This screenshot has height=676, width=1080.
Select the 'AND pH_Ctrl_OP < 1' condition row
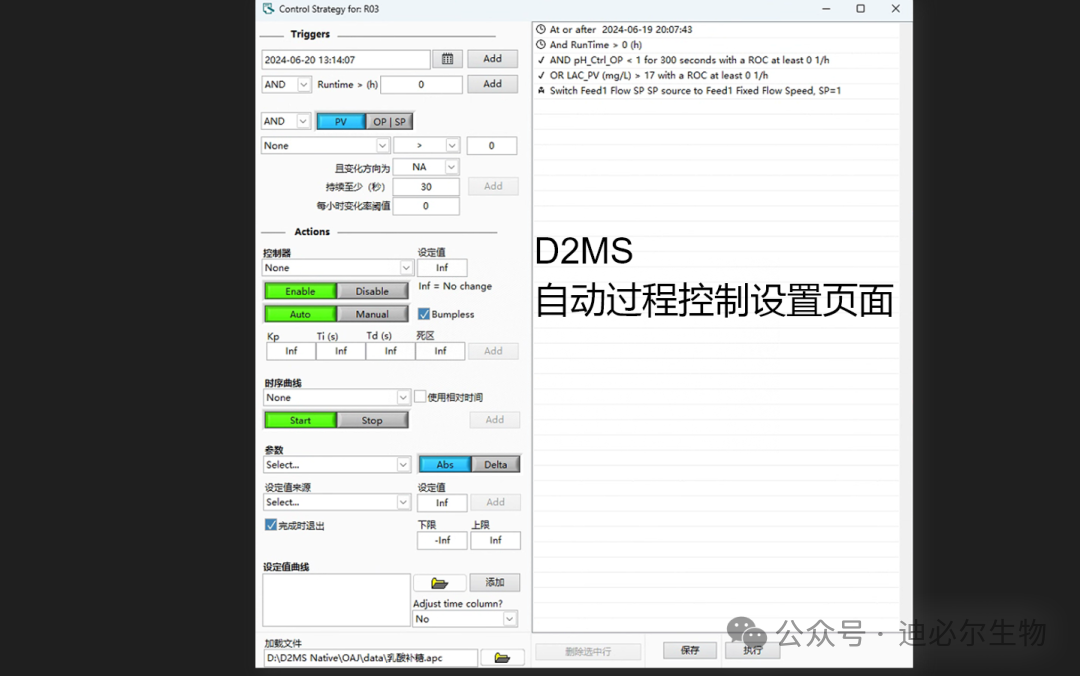pos(716,60)
